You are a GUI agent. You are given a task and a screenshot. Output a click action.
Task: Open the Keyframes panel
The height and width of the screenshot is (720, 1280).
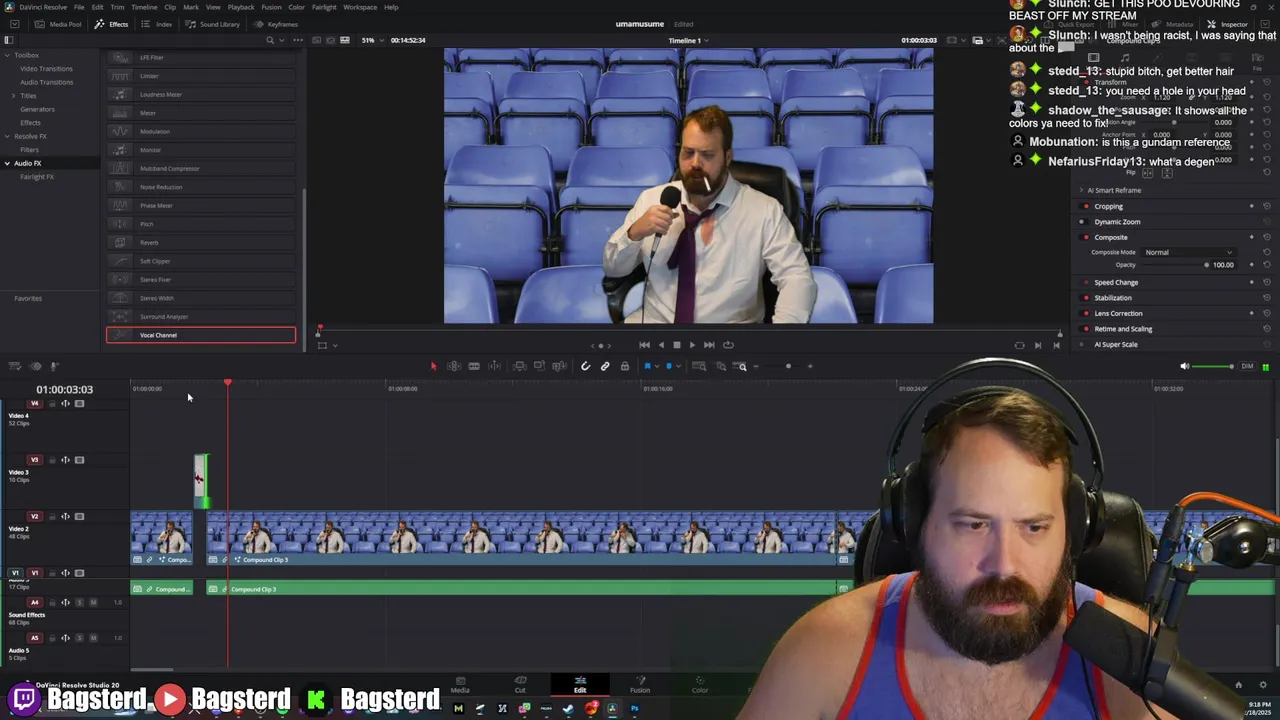click(x=276, y=24)
